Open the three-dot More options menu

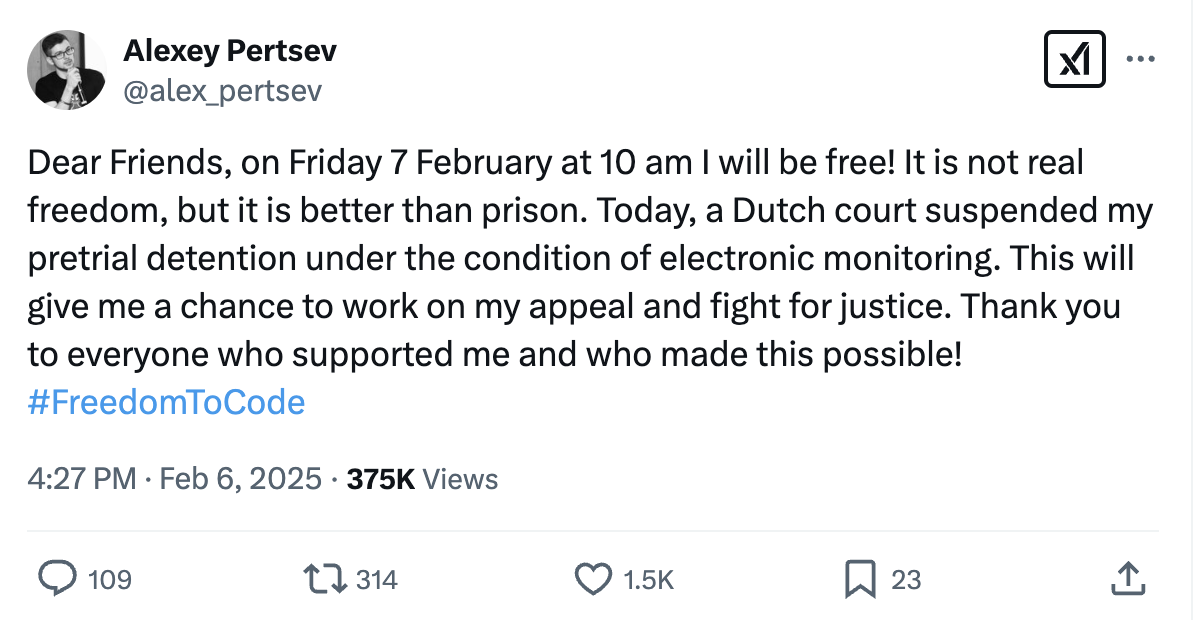pos(1140,58)
